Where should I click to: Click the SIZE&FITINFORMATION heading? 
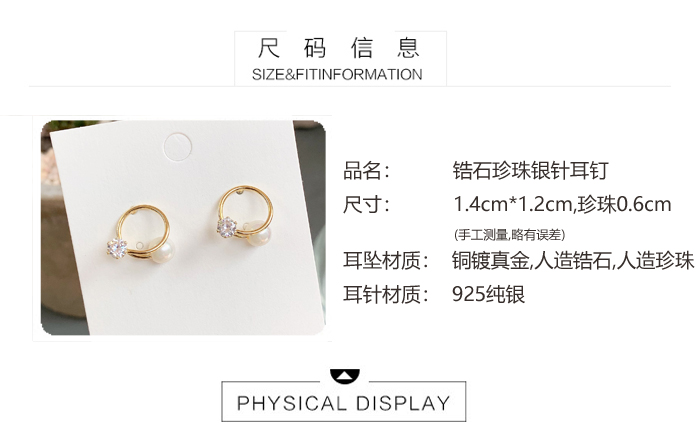click(337, 74)
